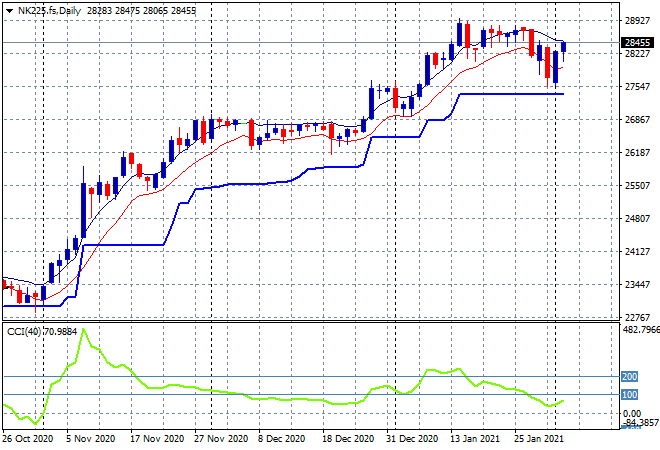Image resolution: width=660 pixels, height=450 pixels.
Task: Click the 23447 price axis label
Action: [x=637, y=285]
